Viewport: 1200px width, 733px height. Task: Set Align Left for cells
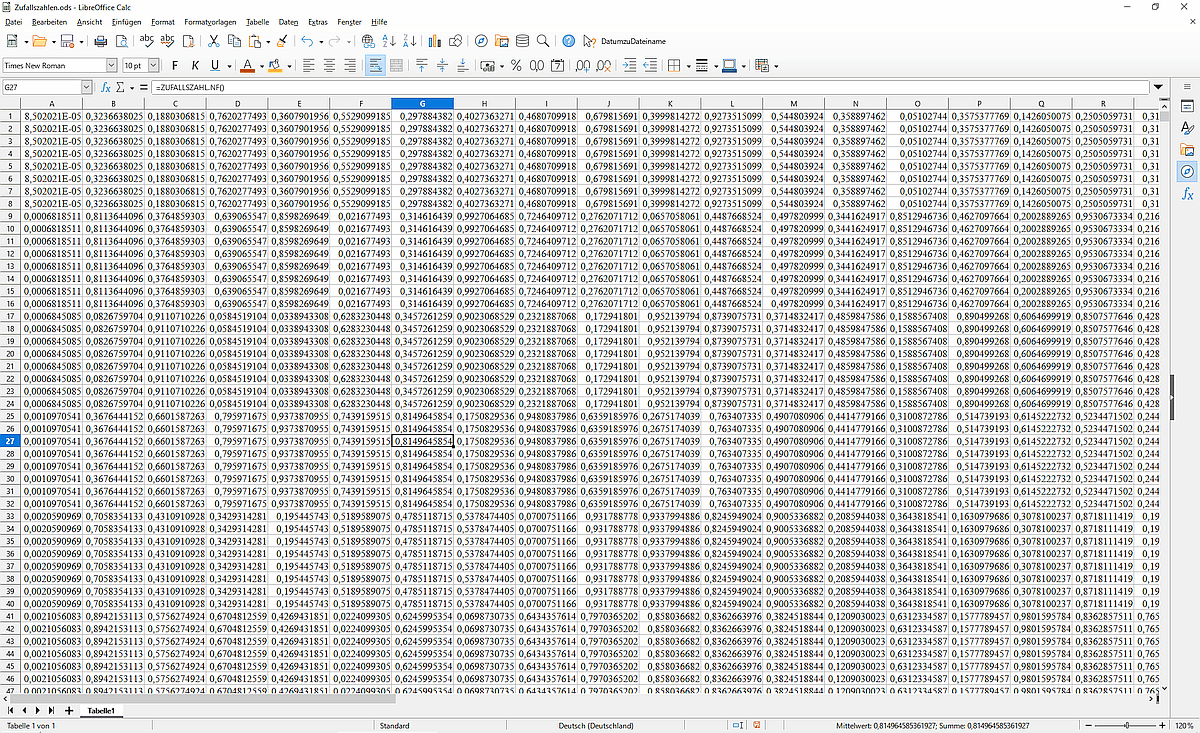(308, 65)
